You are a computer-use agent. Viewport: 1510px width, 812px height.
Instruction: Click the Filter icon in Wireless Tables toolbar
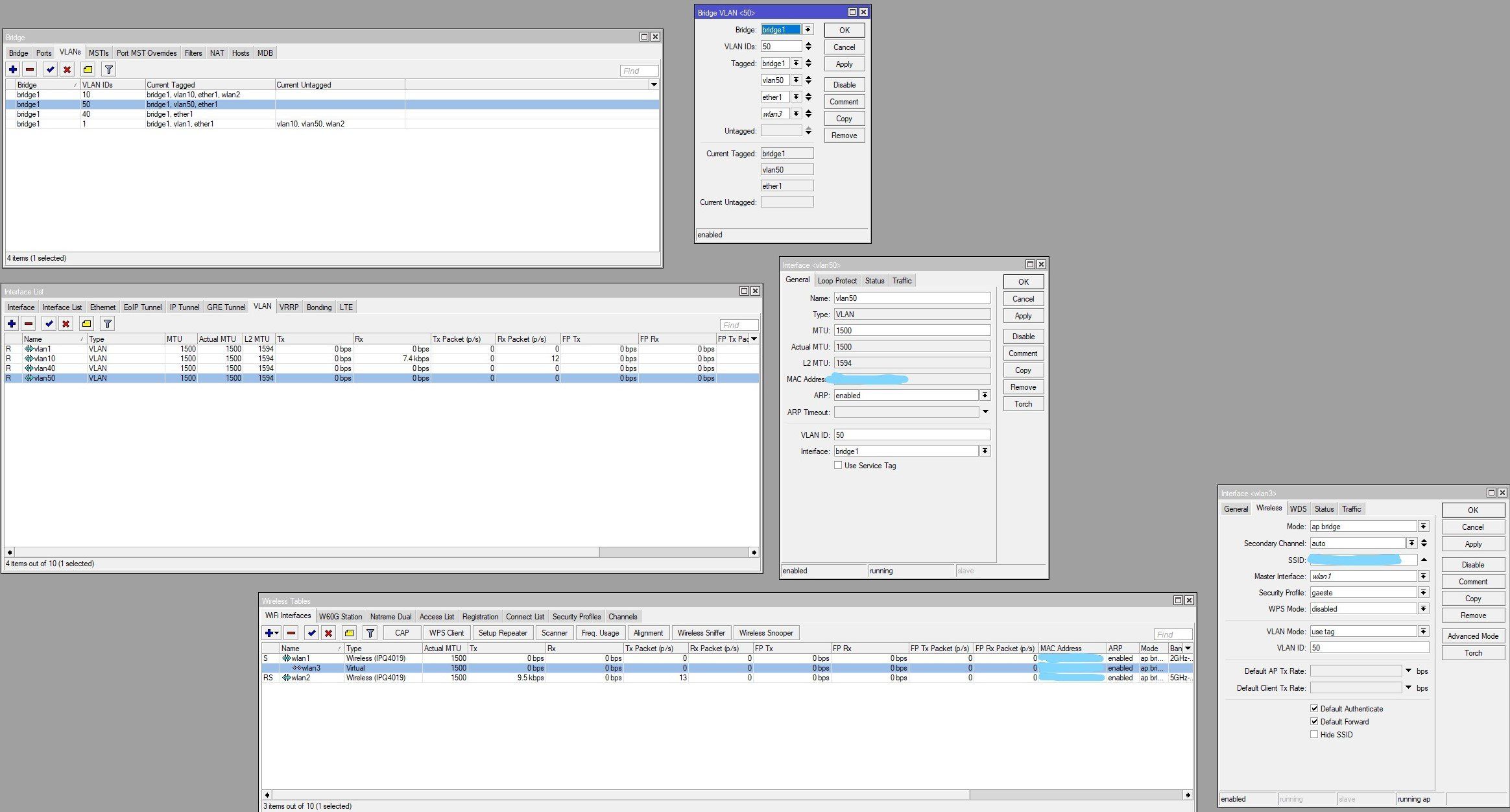pyautogui.click(x=371, y=632)
